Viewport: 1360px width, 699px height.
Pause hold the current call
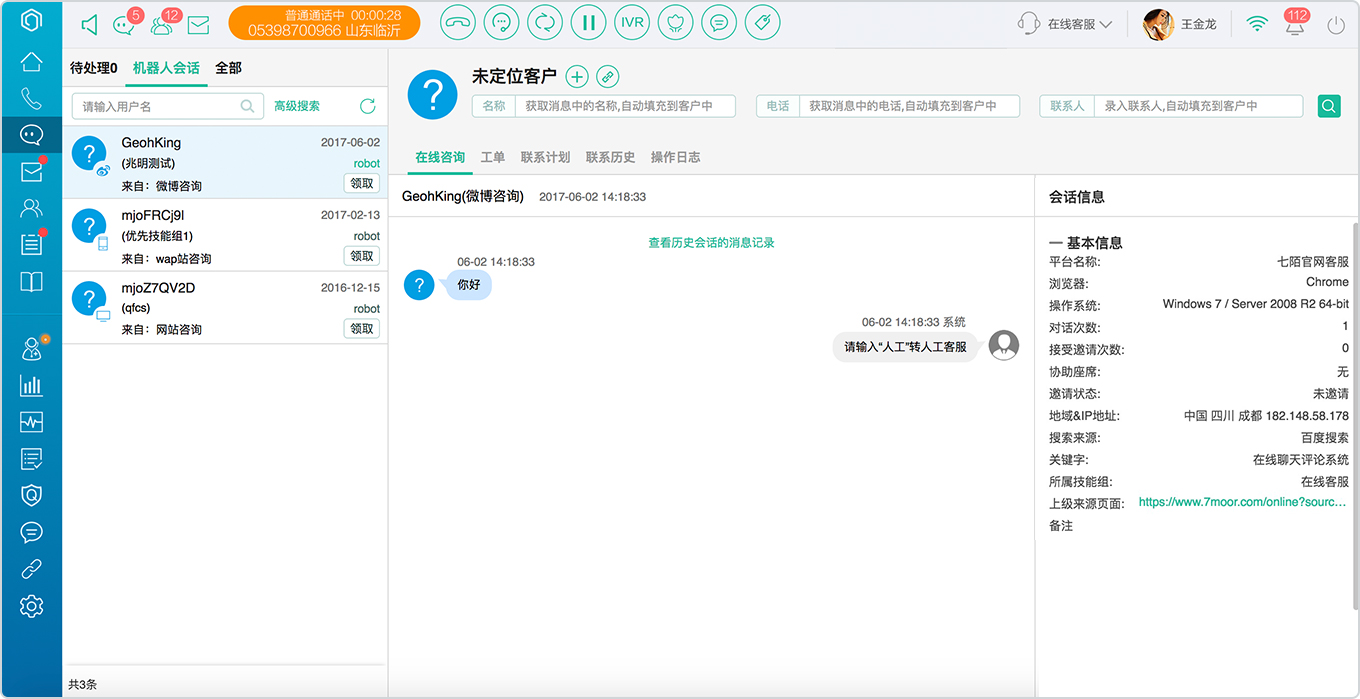pos(589,23)
